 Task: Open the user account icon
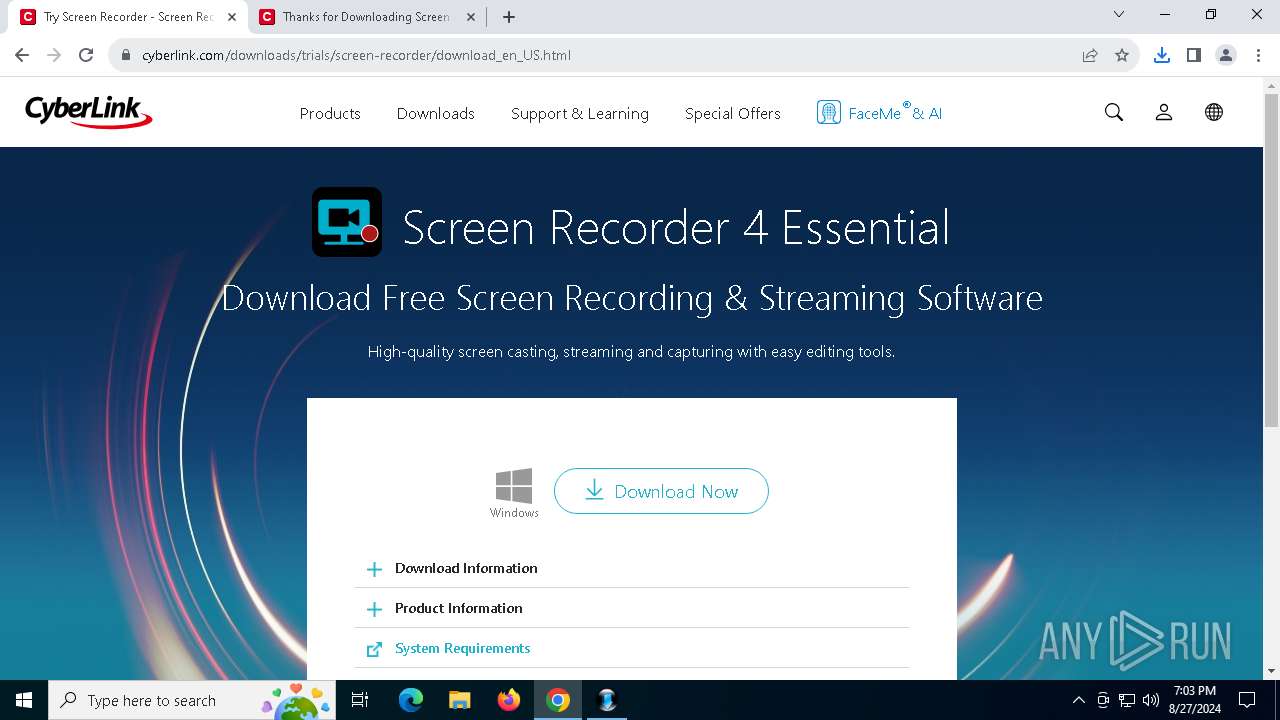pyautogui.click(x=1164, y=113)
